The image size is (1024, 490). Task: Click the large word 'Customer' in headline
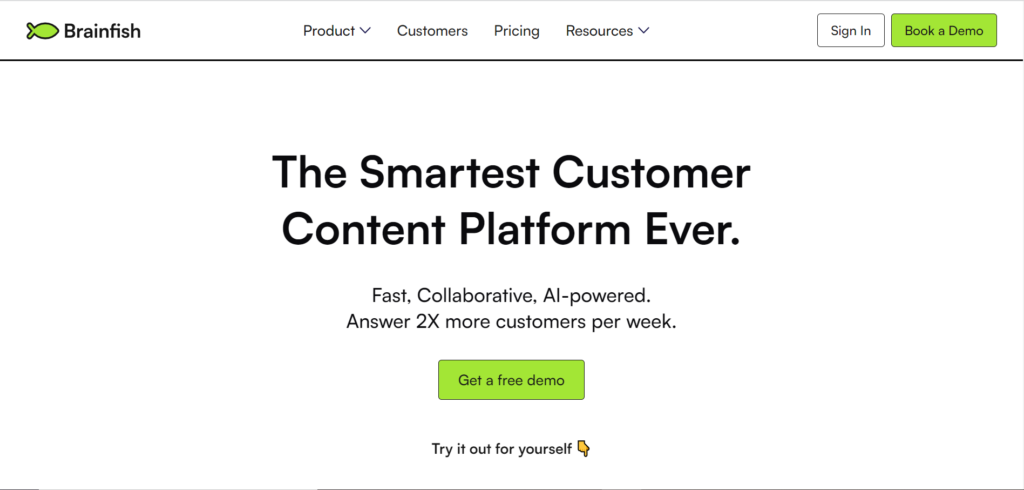[x=652, y=172]
